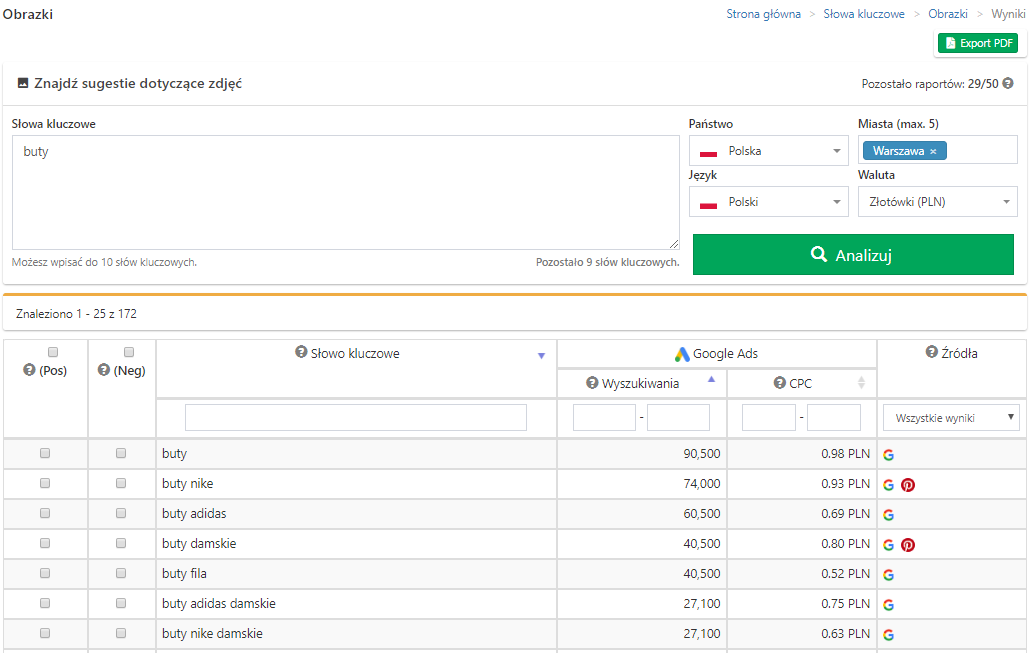Export results with Export PDF button
This screenshot has height=653, width=1033.
tap(977, 43)
